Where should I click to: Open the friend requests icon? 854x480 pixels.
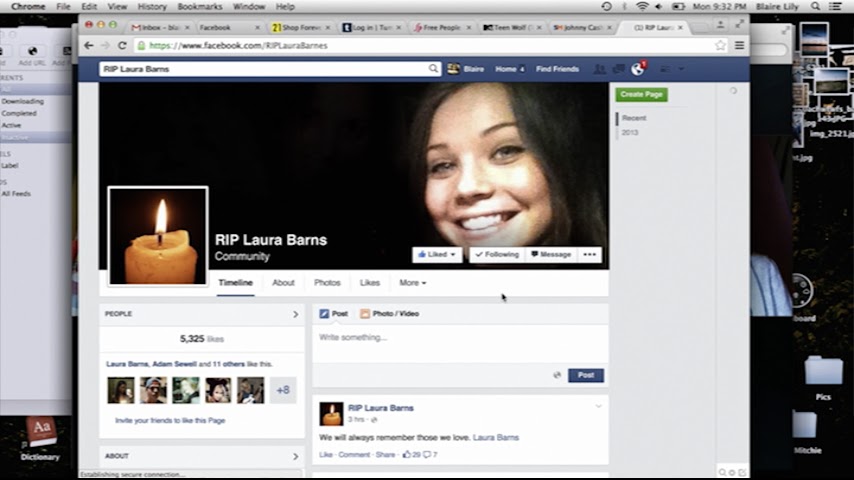[x=599, y=69]
